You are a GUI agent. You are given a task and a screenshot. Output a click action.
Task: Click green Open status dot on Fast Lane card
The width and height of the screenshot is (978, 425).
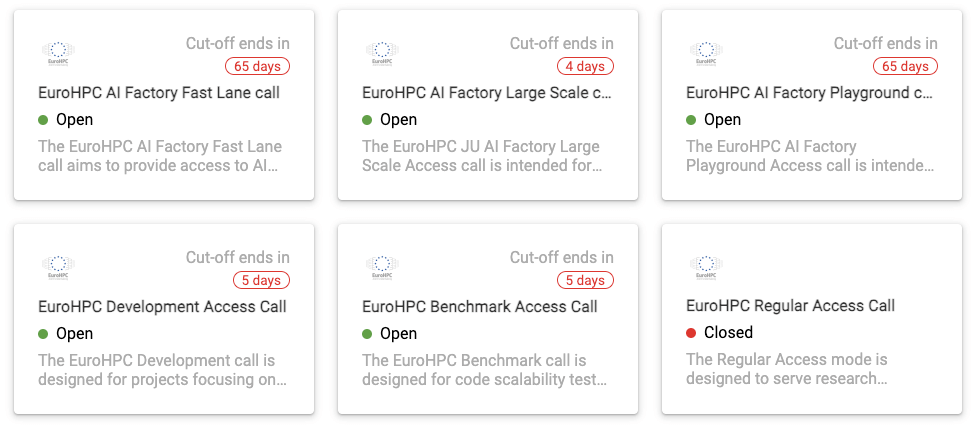44,120
